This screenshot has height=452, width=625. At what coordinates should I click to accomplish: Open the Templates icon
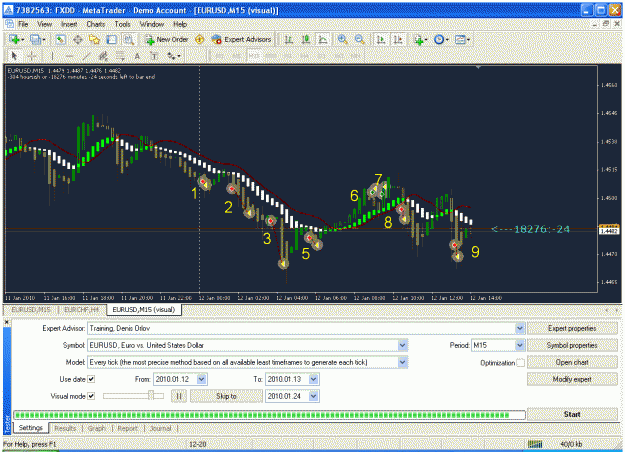point(462,39)
